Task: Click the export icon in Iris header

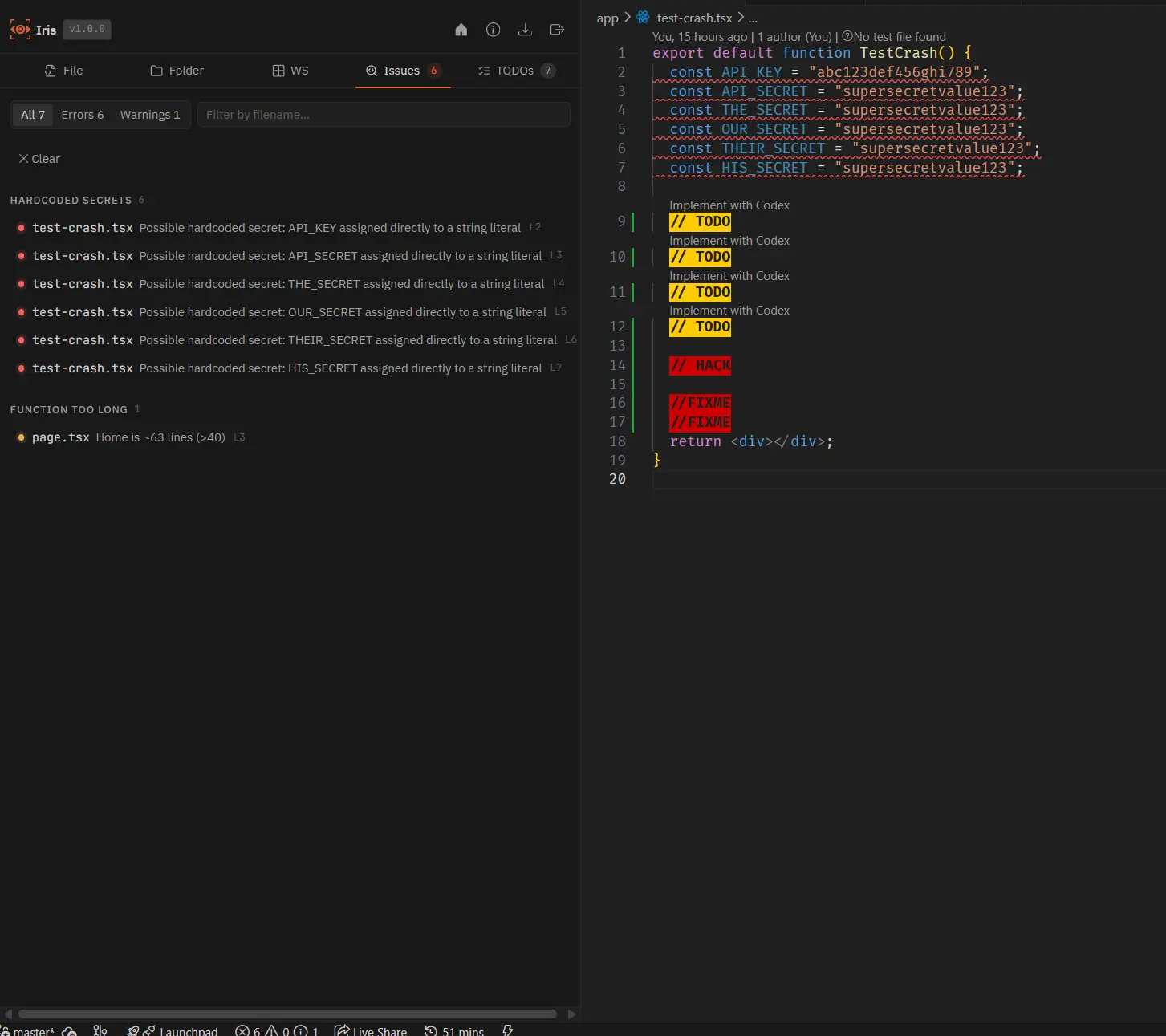Action: point(557,30)
